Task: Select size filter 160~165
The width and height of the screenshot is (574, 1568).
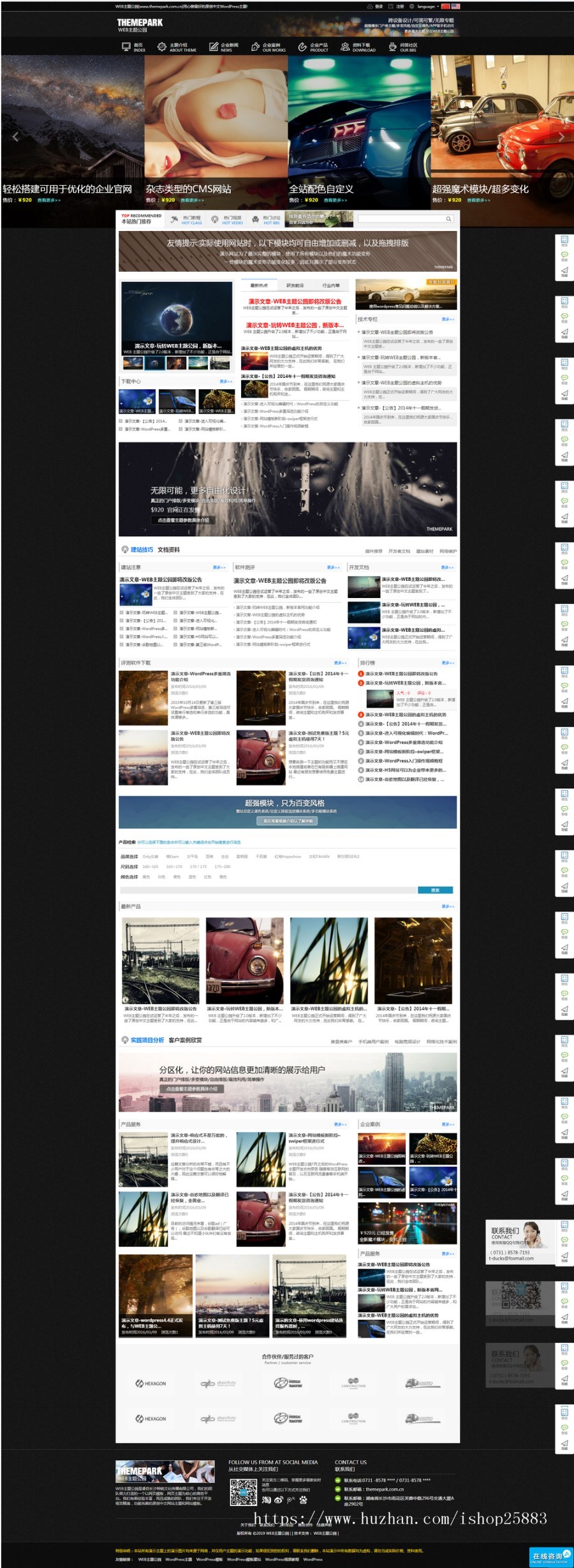Action: pyautogui.click(x=151, y=867)
